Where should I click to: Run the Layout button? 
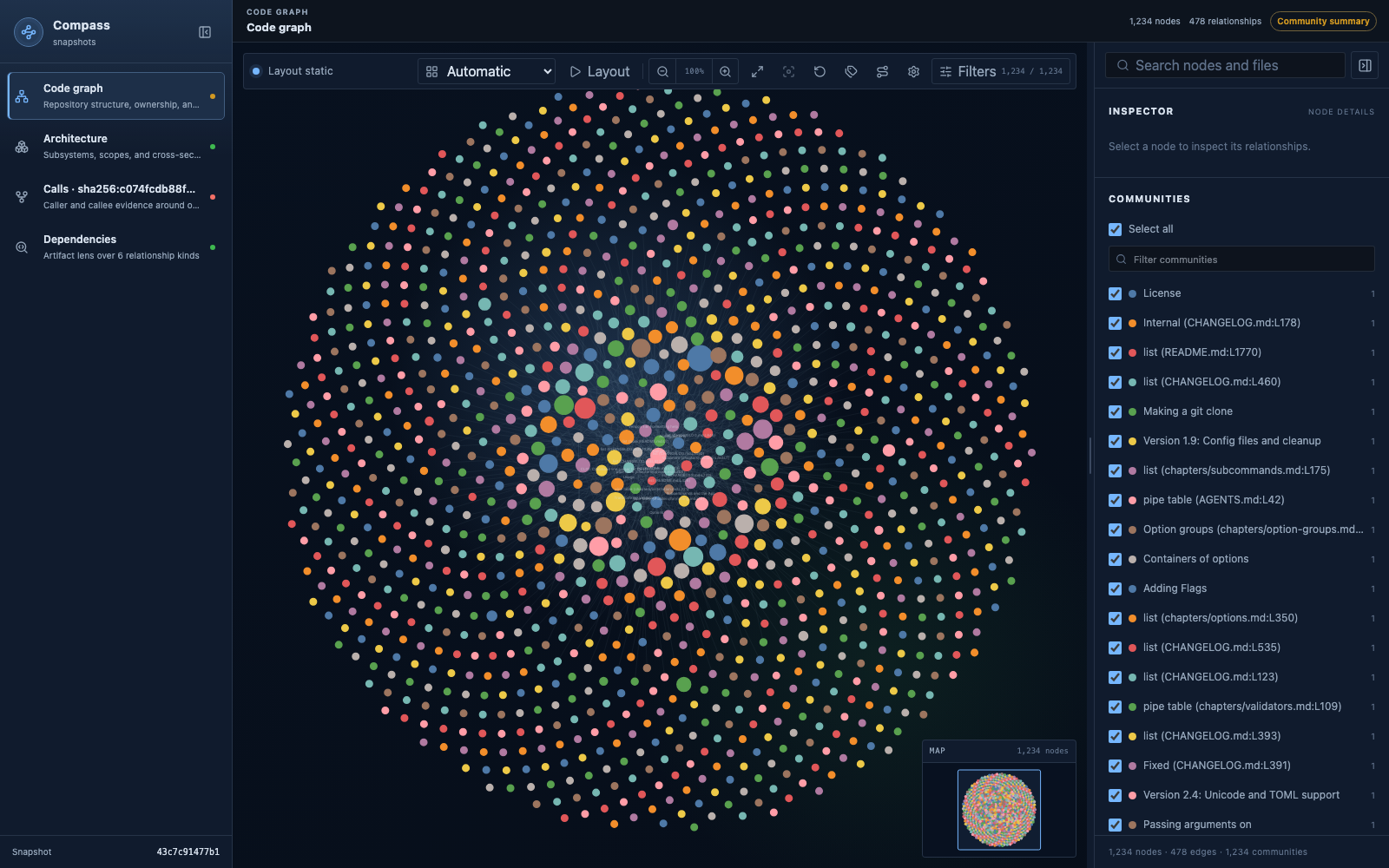coord(600,71)
